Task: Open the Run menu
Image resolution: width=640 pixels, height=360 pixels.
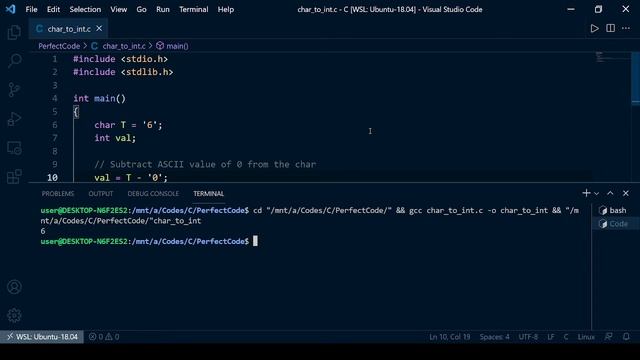Action: [x=162, y=9]
